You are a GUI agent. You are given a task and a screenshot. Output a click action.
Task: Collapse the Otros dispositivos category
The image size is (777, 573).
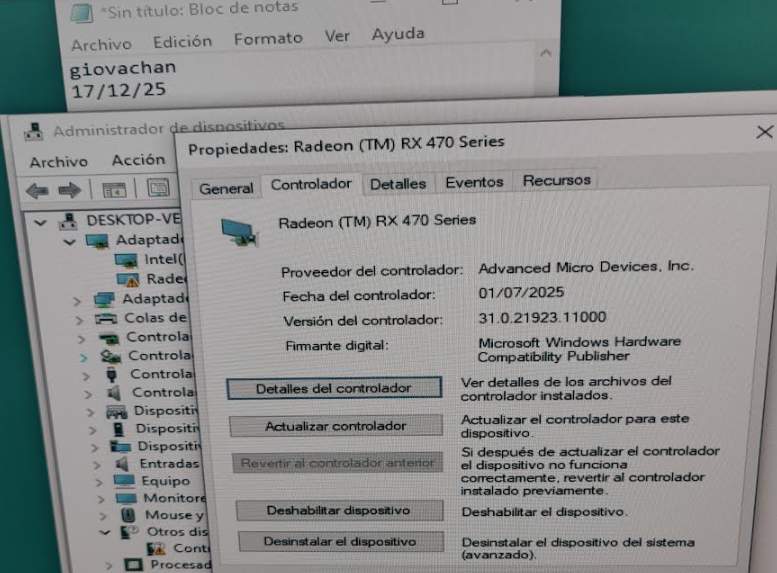[x=105, y=532]
